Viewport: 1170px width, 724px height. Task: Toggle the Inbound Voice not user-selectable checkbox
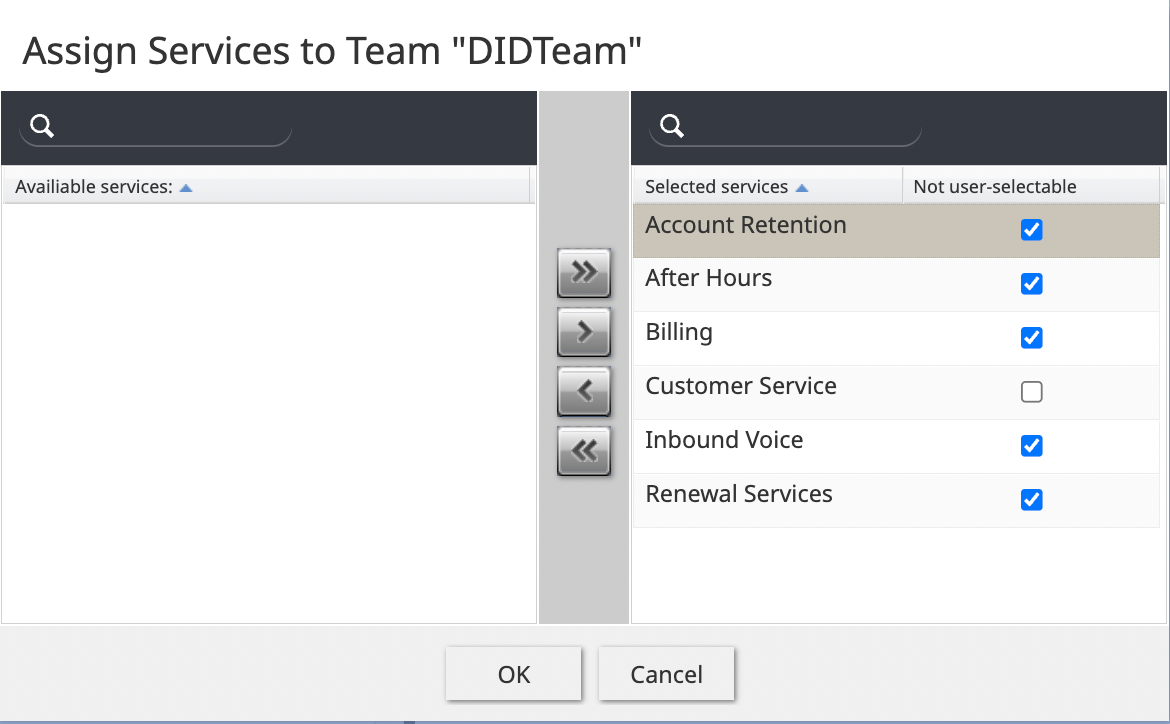[x=1031, y=446]
